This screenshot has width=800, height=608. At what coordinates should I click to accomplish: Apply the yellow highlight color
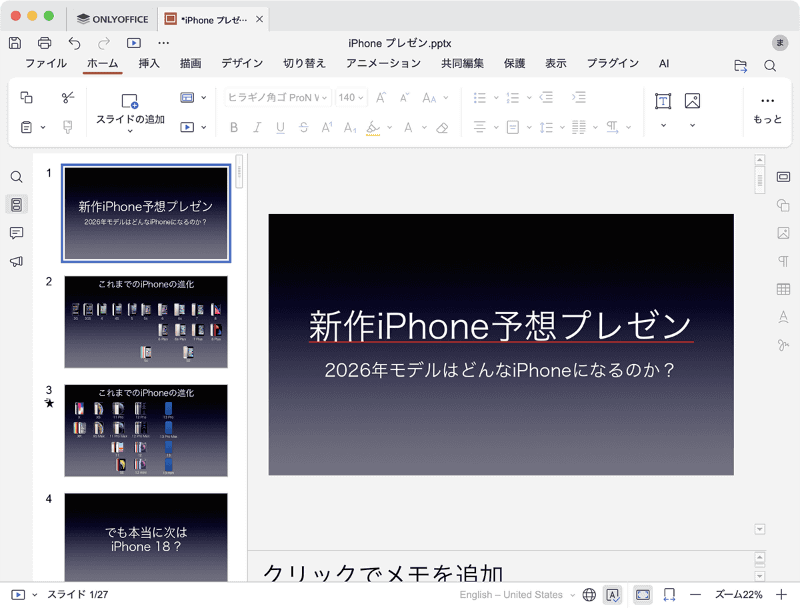pos(373,128)
